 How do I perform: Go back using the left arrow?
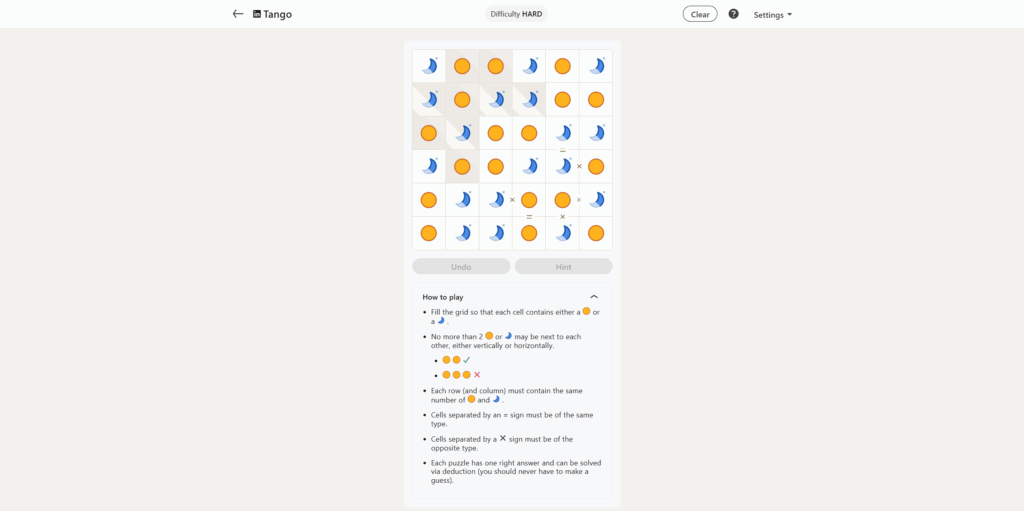[238, 14]
